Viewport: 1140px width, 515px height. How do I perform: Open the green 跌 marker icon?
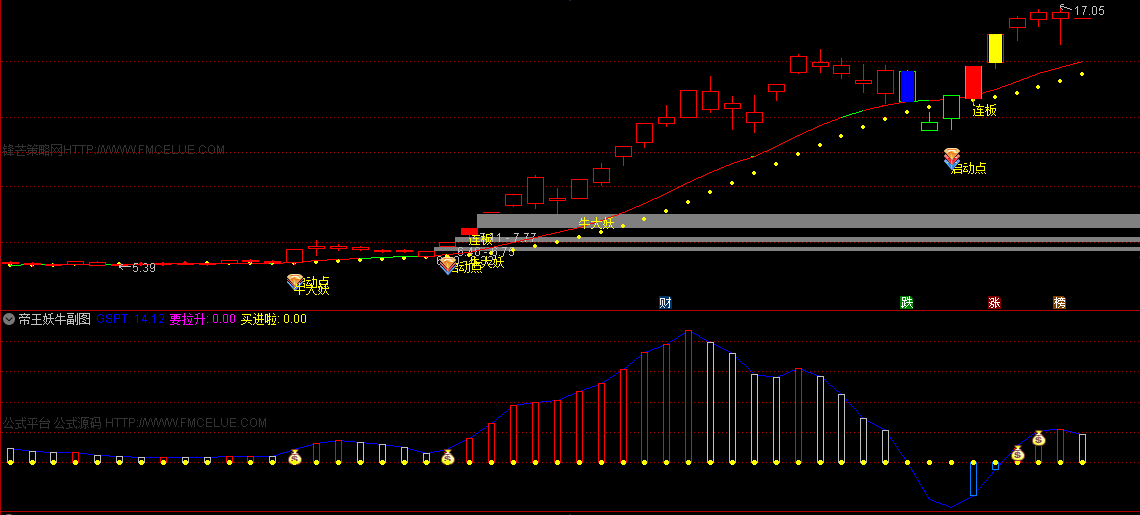[907, 303]
